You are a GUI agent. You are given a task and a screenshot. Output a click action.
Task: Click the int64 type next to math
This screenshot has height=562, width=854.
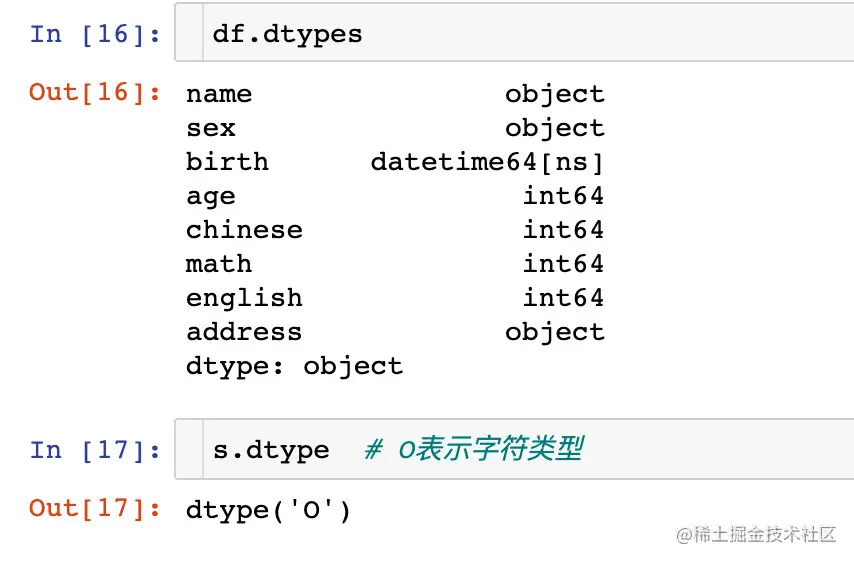pyautogui.click(x=563, y=264)
